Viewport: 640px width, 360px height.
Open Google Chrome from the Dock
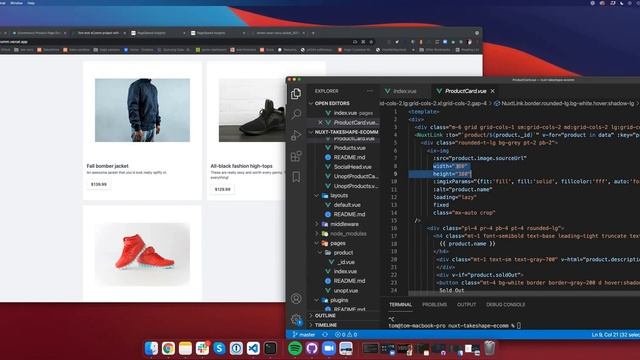coord(168,349)
